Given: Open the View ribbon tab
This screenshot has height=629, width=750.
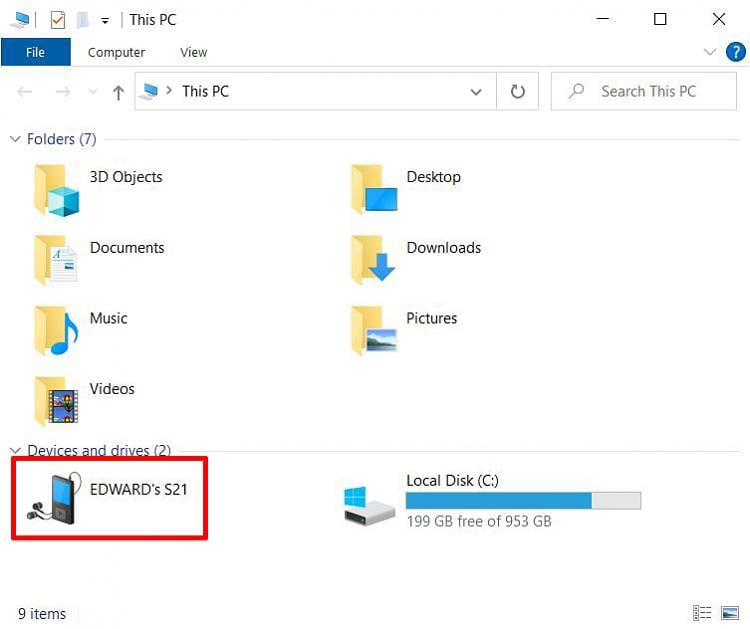Looking at the screenshot, I should (194, 52).
